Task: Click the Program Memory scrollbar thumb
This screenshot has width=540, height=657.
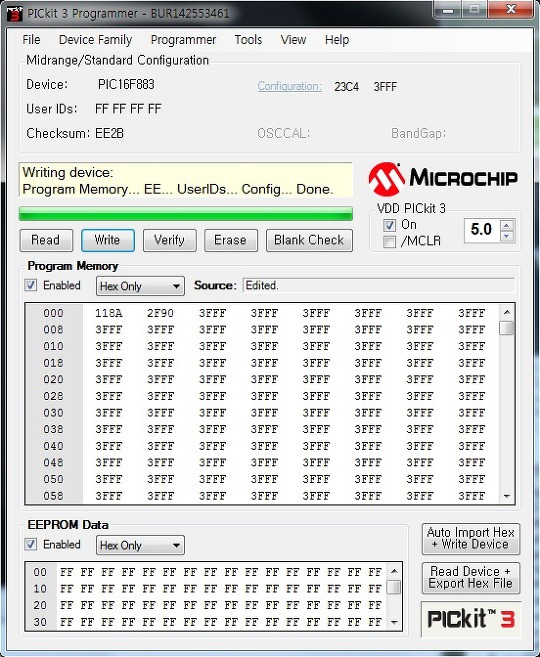Action: [x=507, y=328]
